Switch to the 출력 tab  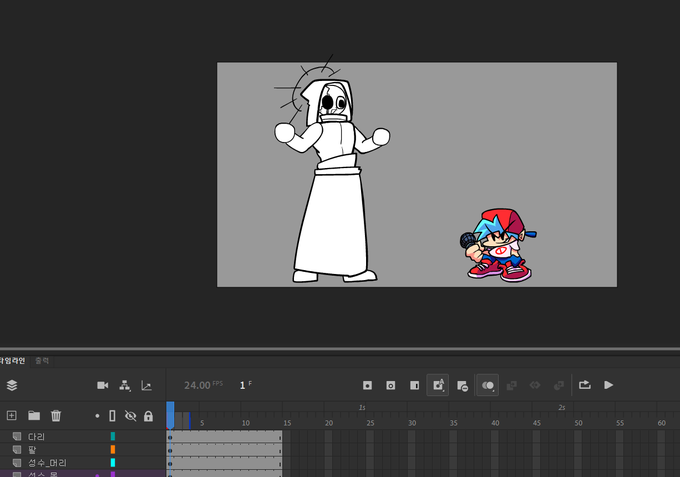coord(42,361)
